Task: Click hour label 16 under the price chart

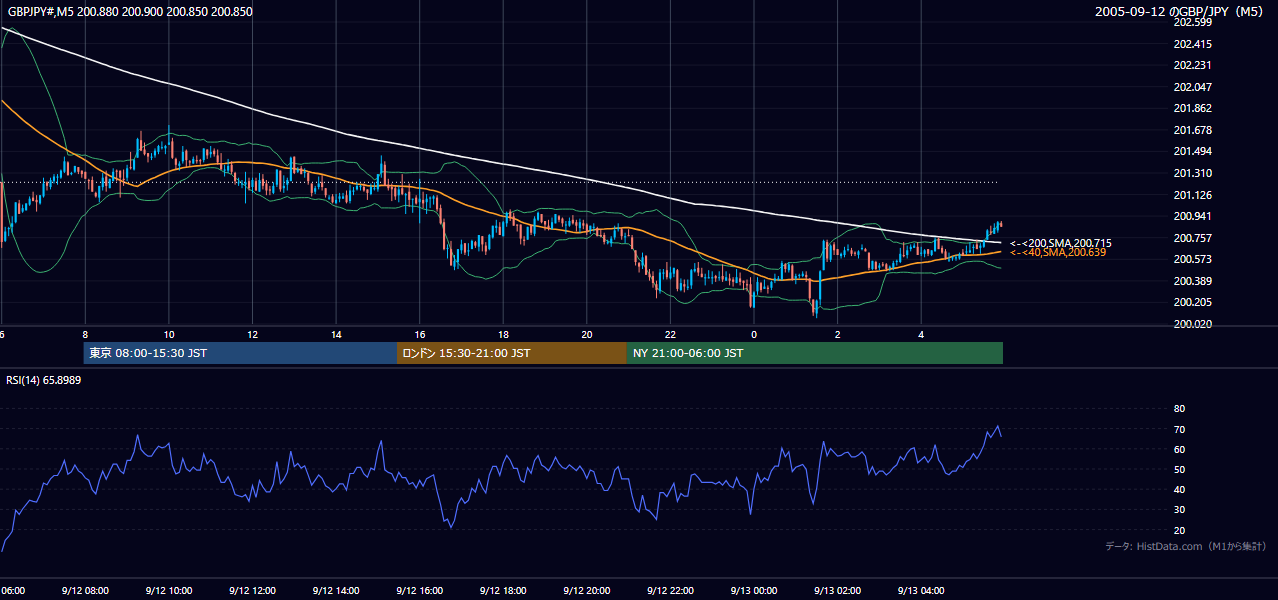Action: point(419,334)
